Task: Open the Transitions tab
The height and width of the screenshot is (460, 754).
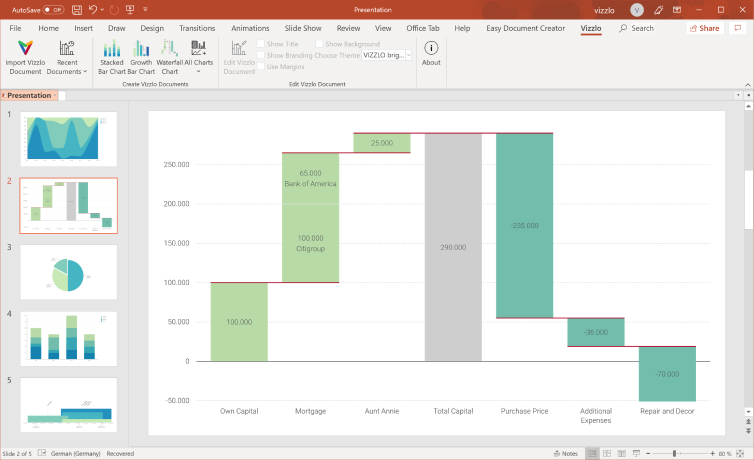Action: (x=197, y=28)
